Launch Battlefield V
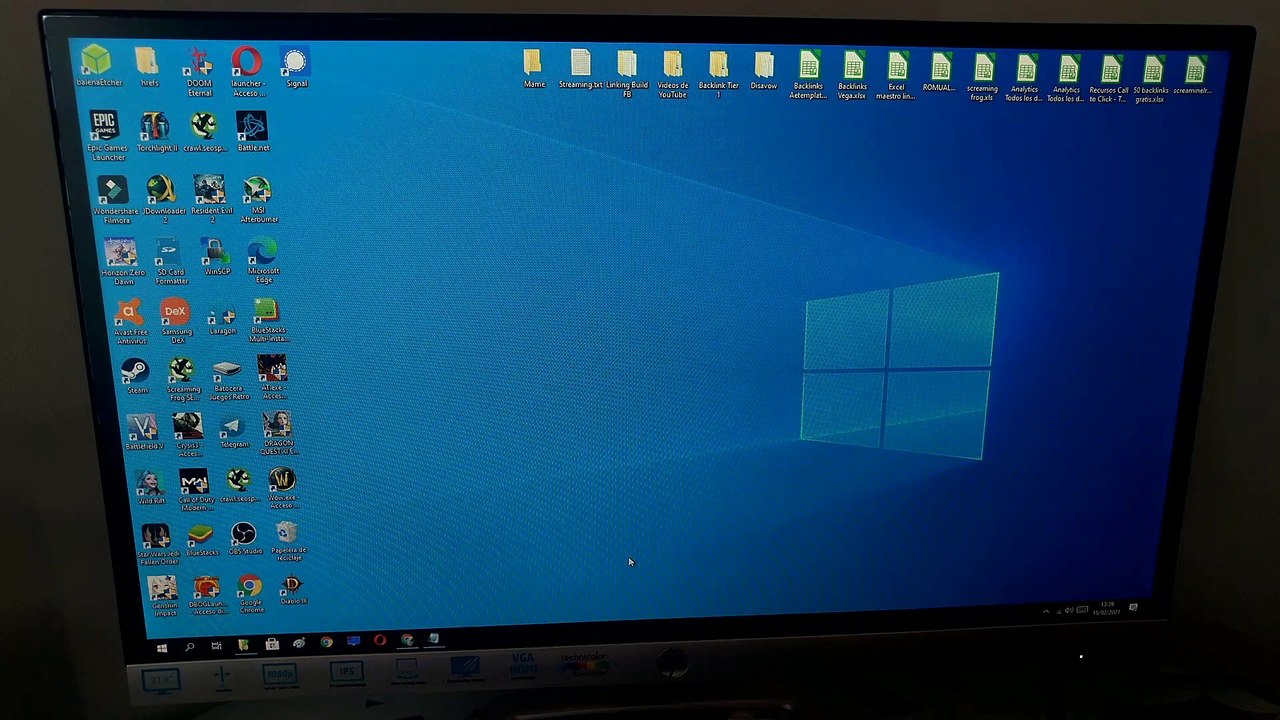The width and height of the screenshot is (1280, 720). coord(143,433)
